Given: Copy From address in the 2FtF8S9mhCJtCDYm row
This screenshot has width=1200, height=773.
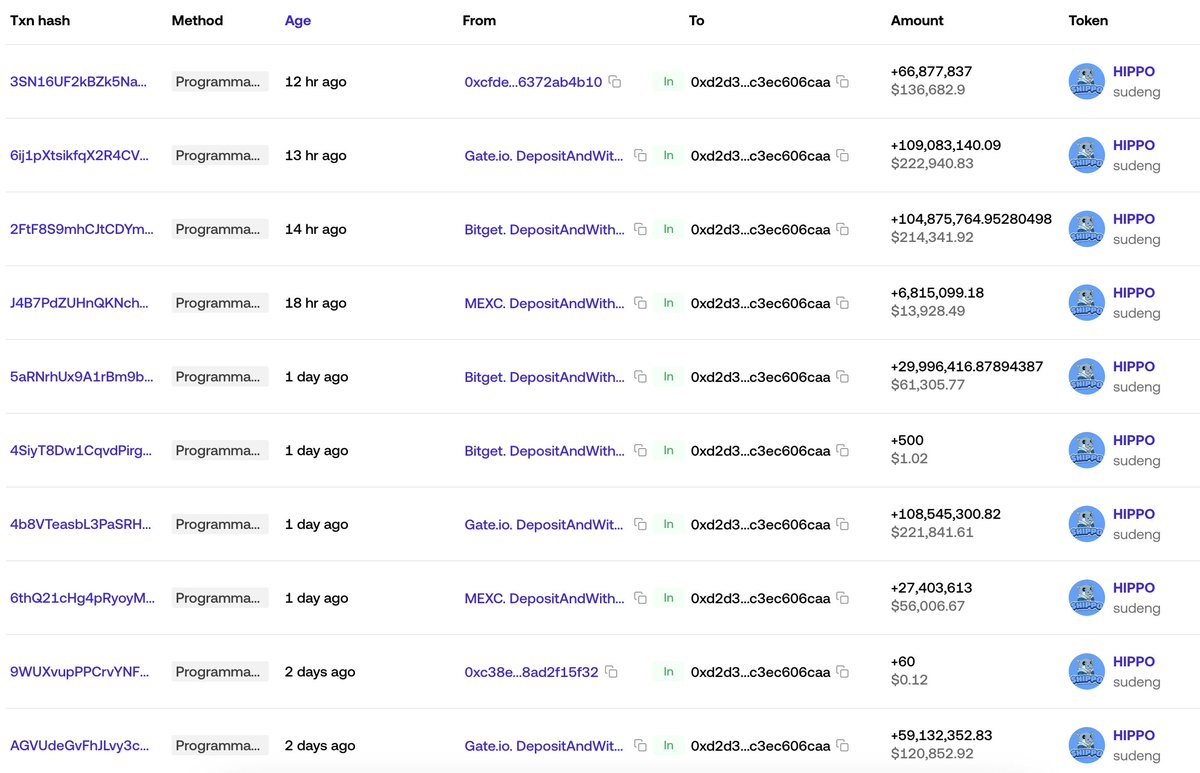Looking at the screenshot, I should point(640,230).
